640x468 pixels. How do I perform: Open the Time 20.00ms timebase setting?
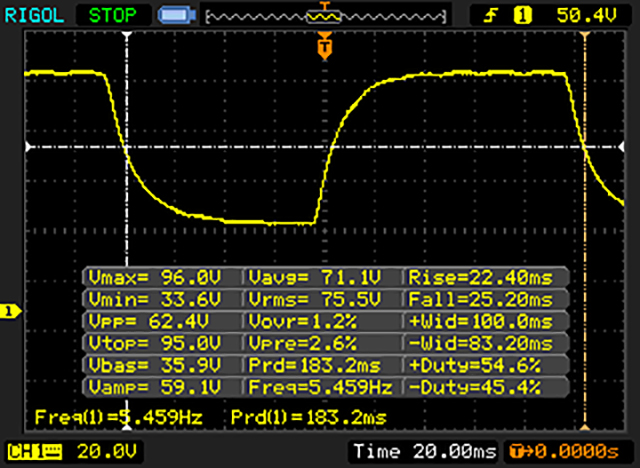[x=424, y=449]
